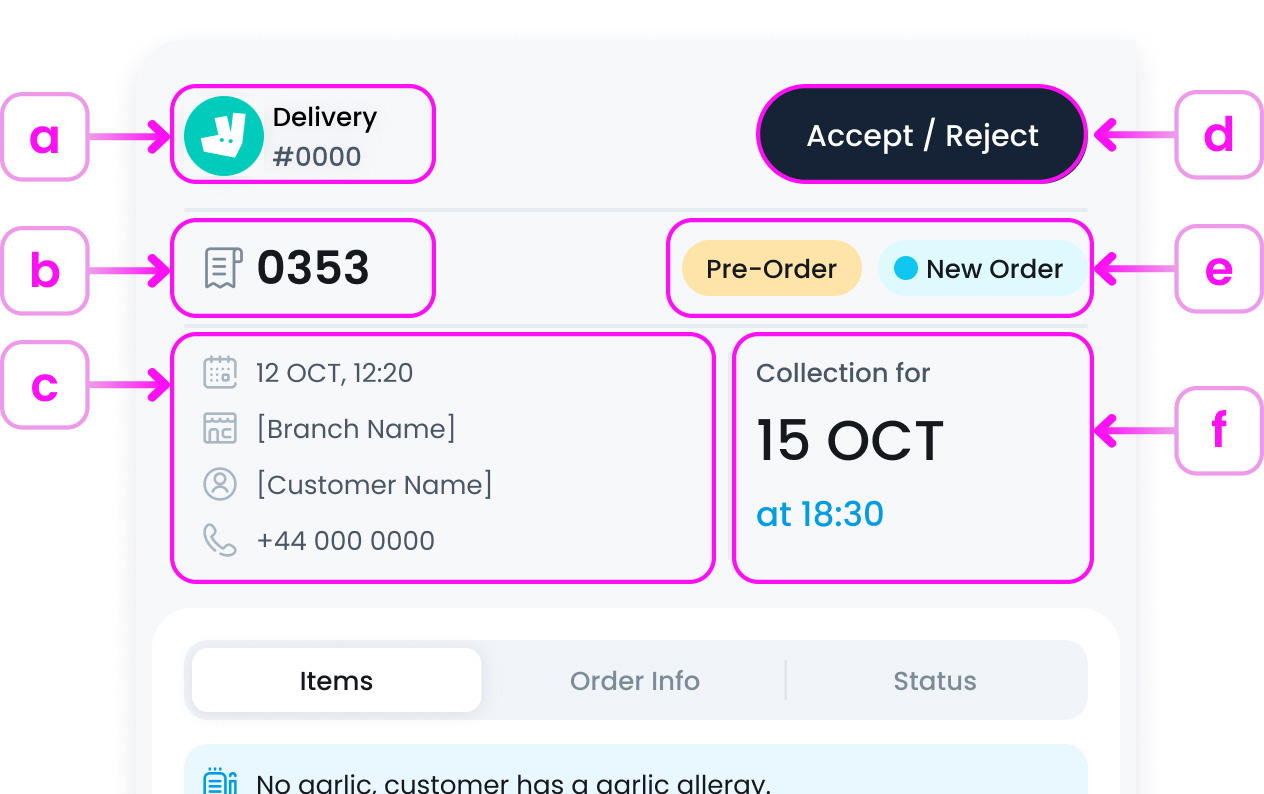This screenshot has width=1264, height=794.
Task: Click the Pre-Order badge
Action: (x=771, y=269)
